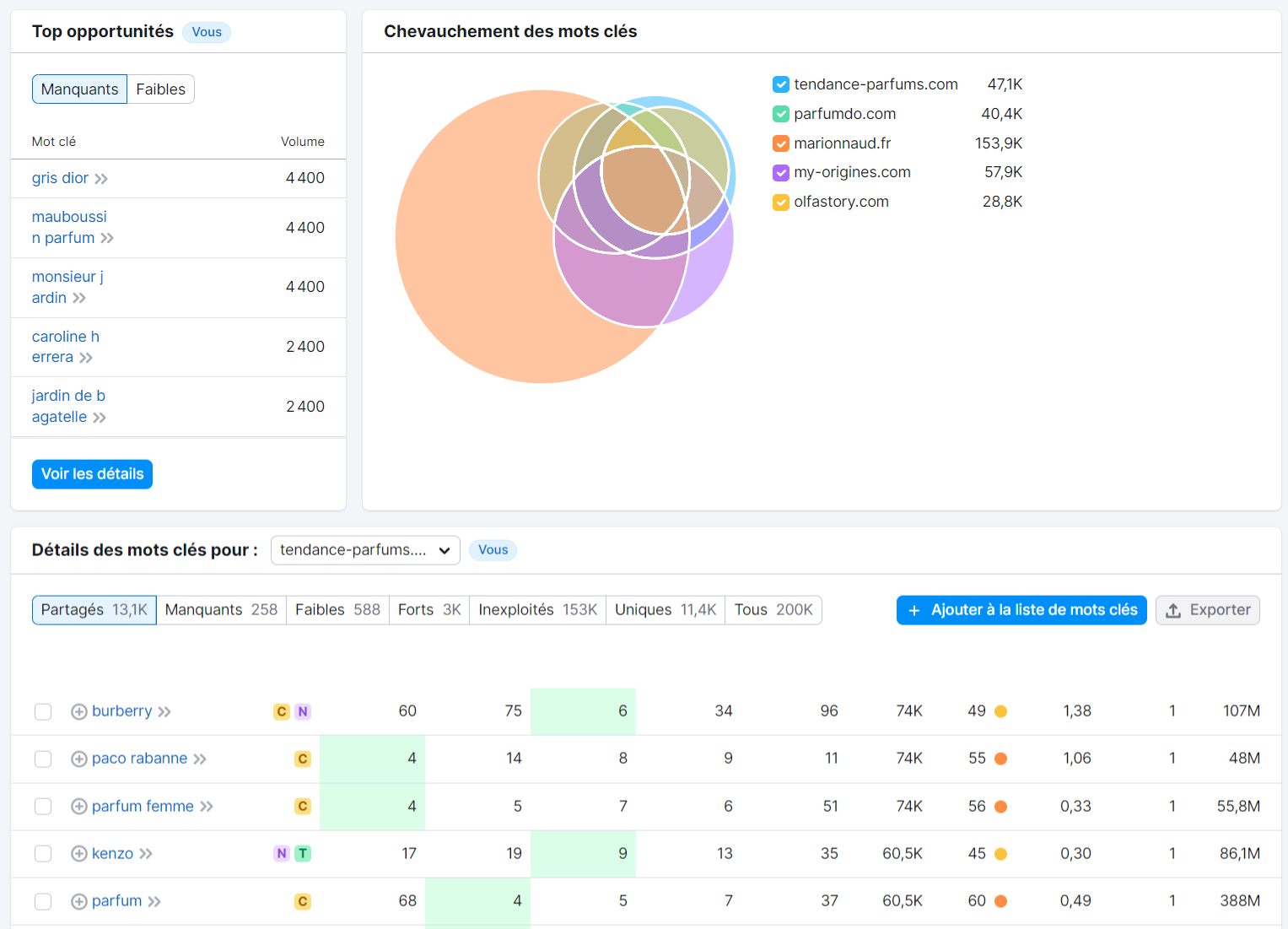The image size is (1288, 929).
Task: Click the double-chevron icon after jardin de bagatelle
Action: pyautogui.click(x=100, y=418)
